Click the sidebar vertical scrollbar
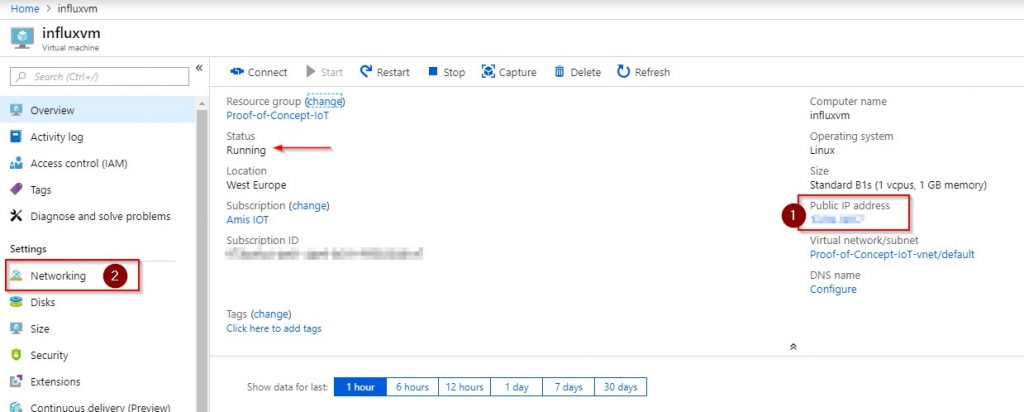 [202, 261]
